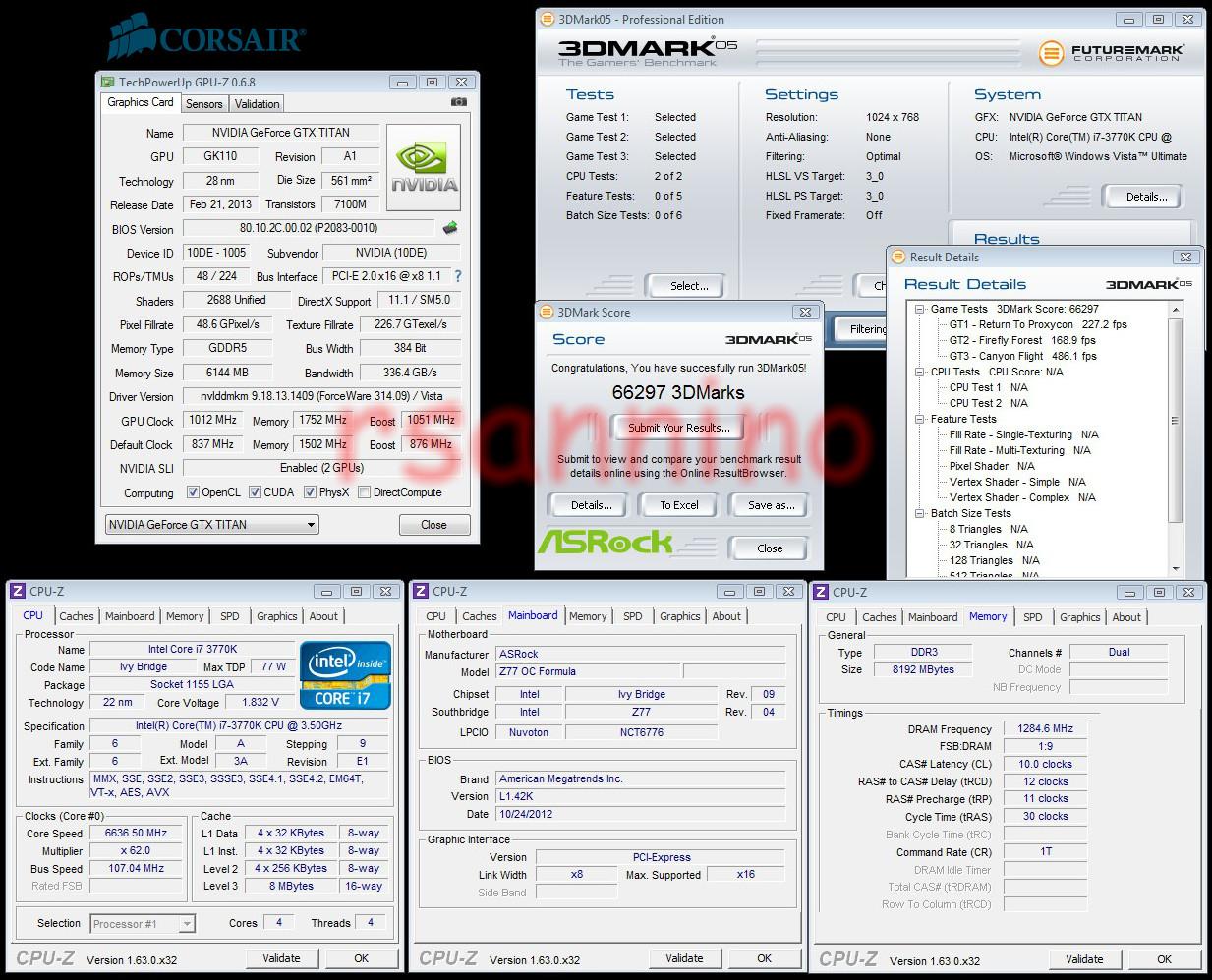
Task: Click scroll down arrow in Result Details
Action: (1176, 568)
